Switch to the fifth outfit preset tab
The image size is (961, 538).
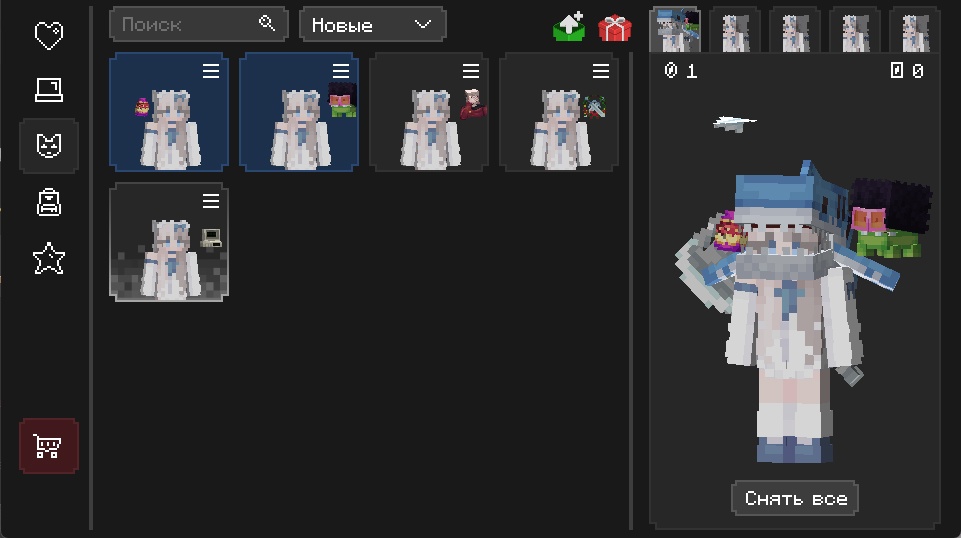(914, 29)
